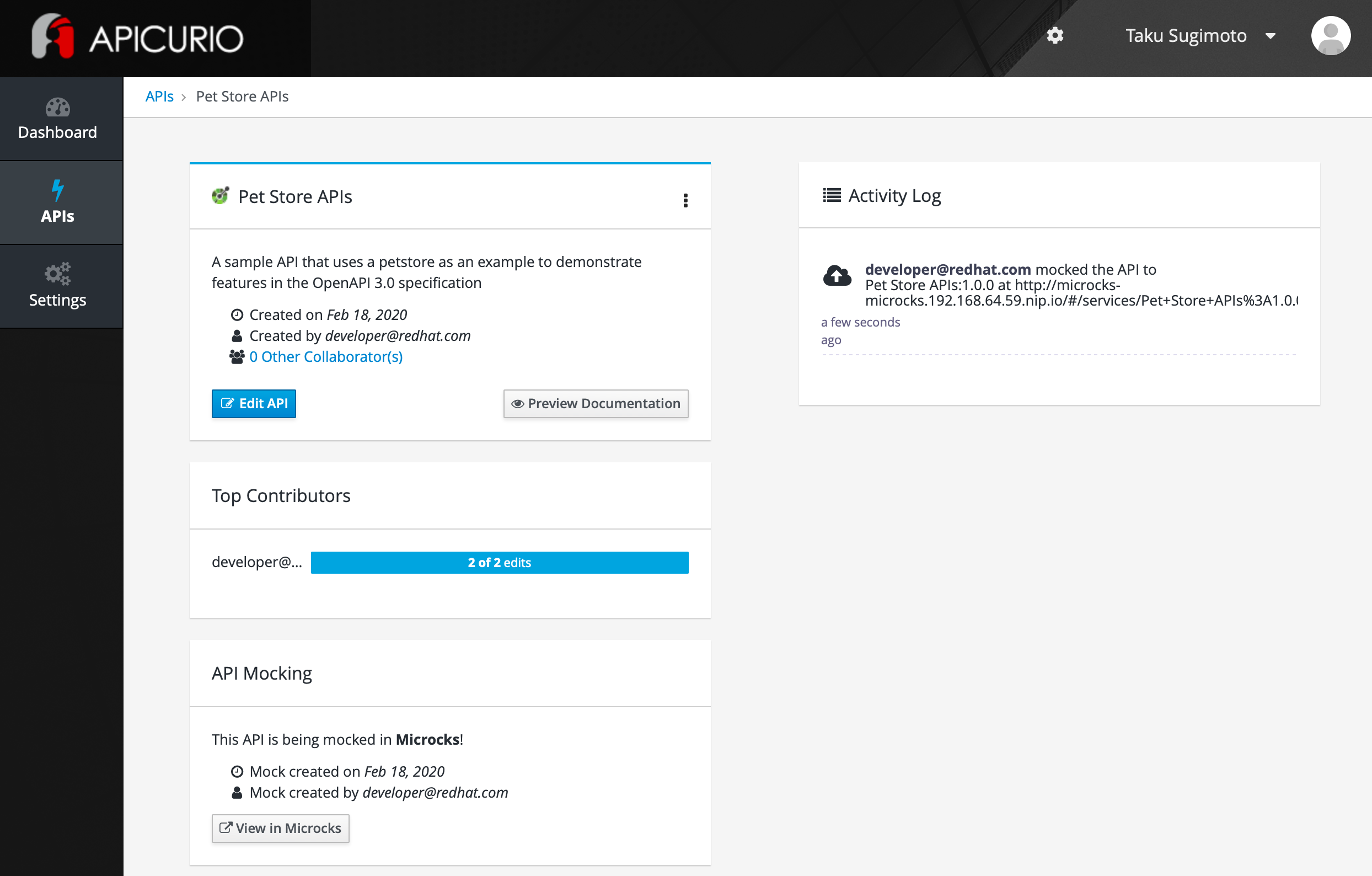
Task: Click the API Mocking heading
Action: (x=261, y=673)
